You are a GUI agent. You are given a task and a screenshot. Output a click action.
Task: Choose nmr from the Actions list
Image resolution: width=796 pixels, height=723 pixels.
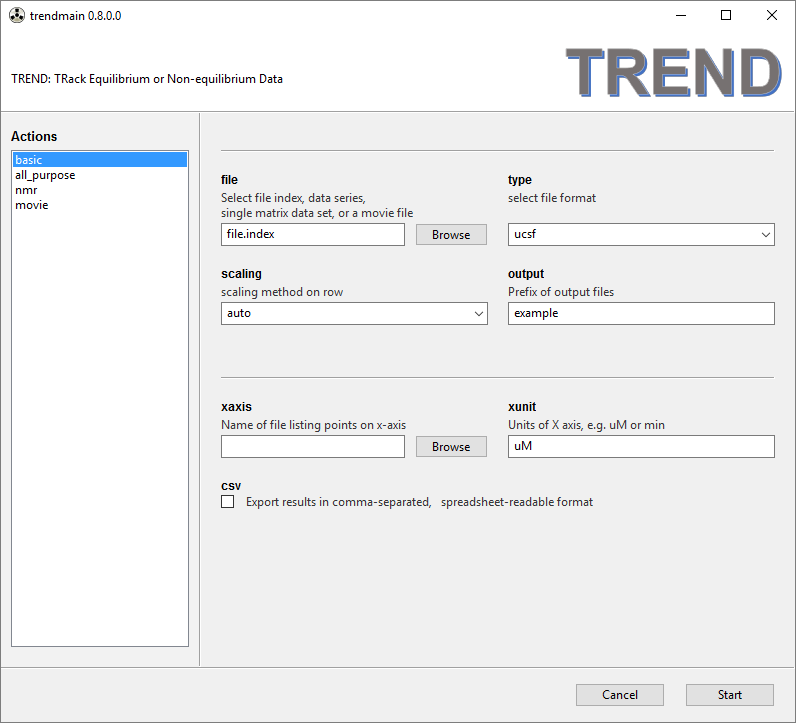(26, 190)
